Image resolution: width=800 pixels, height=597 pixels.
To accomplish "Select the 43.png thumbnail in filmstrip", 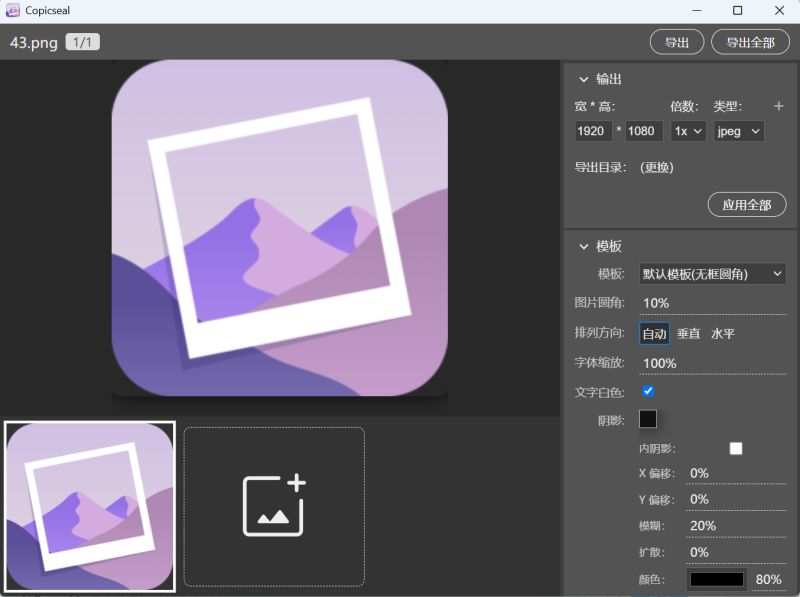I will pyautogui.click(x=90, y=507).
